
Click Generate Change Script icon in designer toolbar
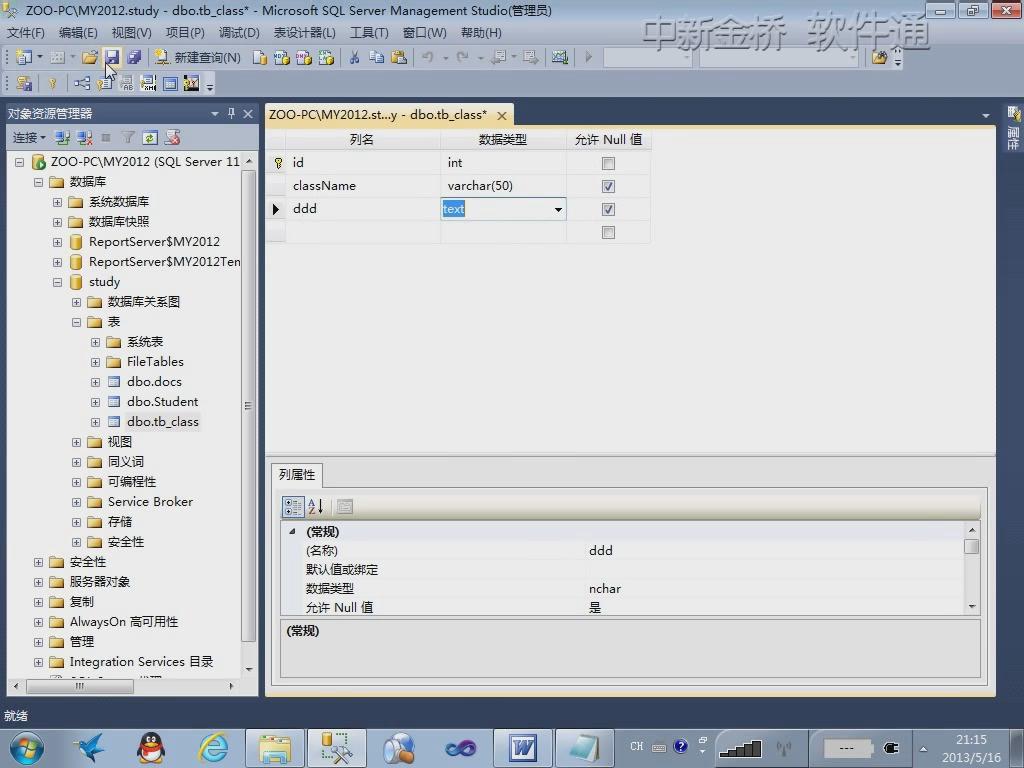(24, 84)
